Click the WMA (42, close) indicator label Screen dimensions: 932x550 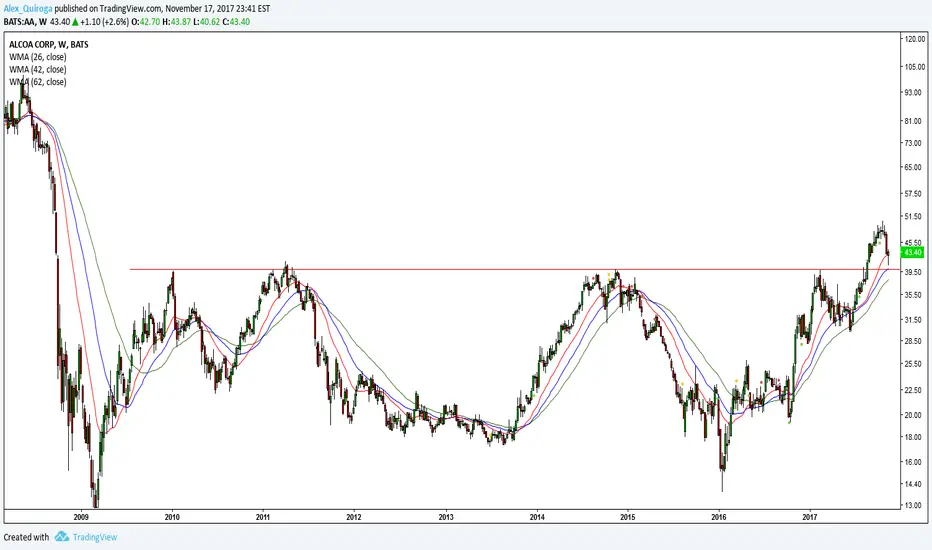tap(37, 70)
